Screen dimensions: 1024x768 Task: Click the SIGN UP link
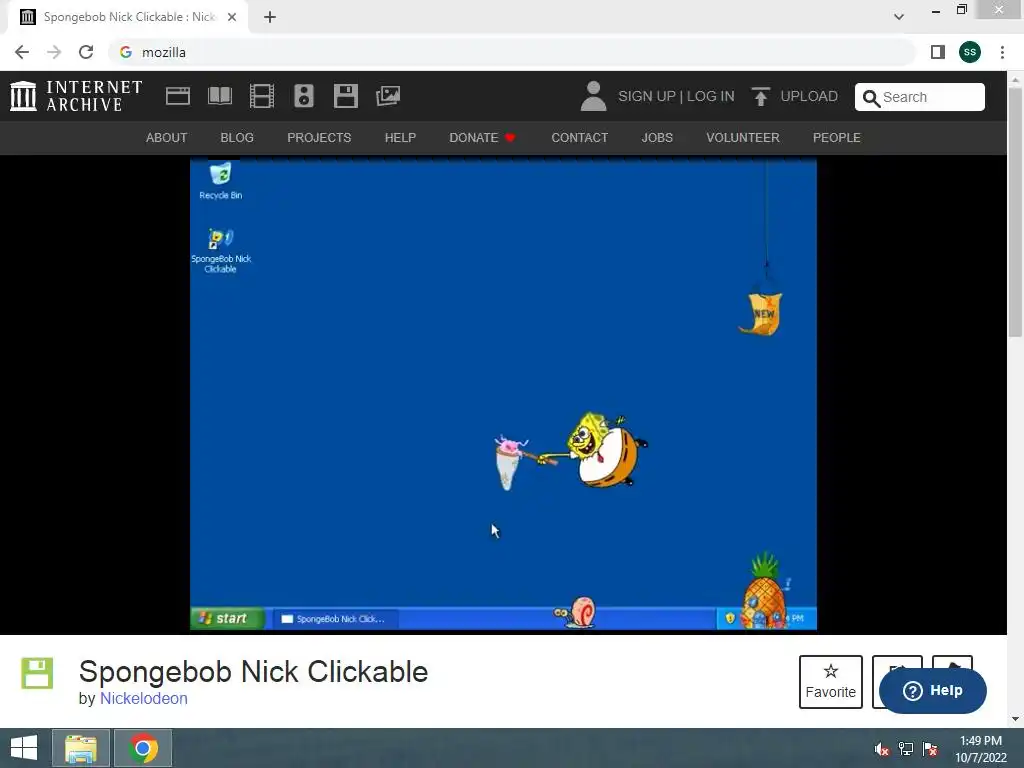(647, 96)
